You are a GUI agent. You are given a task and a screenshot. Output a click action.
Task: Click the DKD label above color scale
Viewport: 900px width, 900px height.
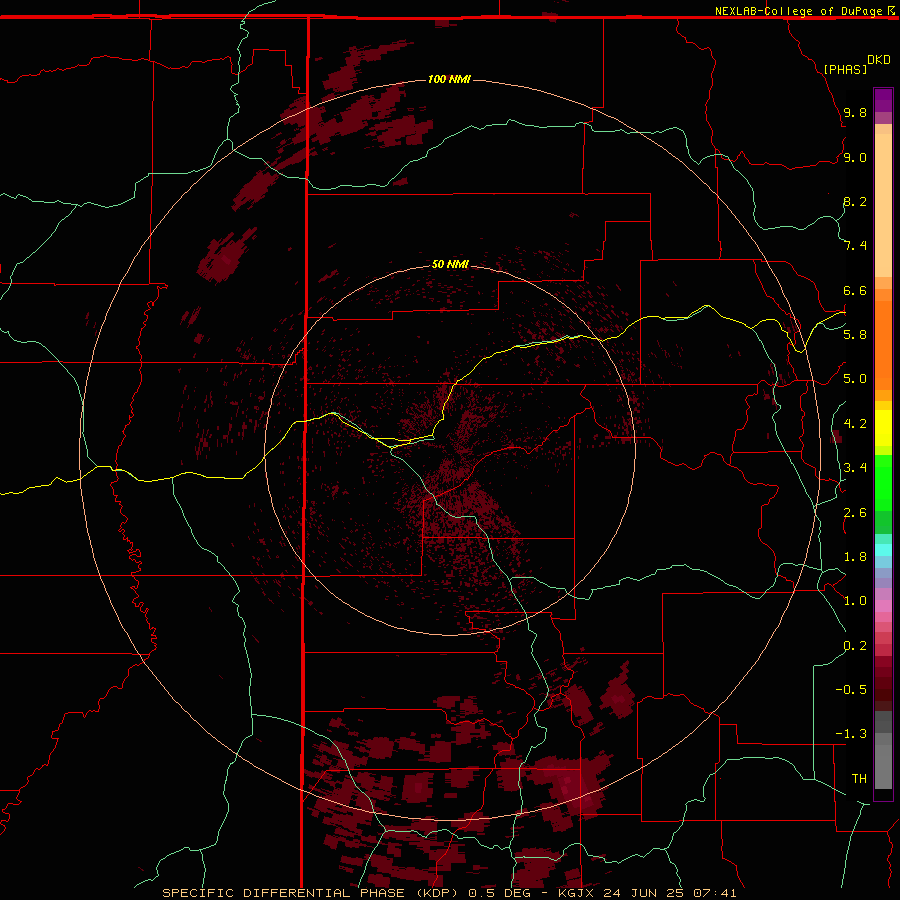pos(879,60)
